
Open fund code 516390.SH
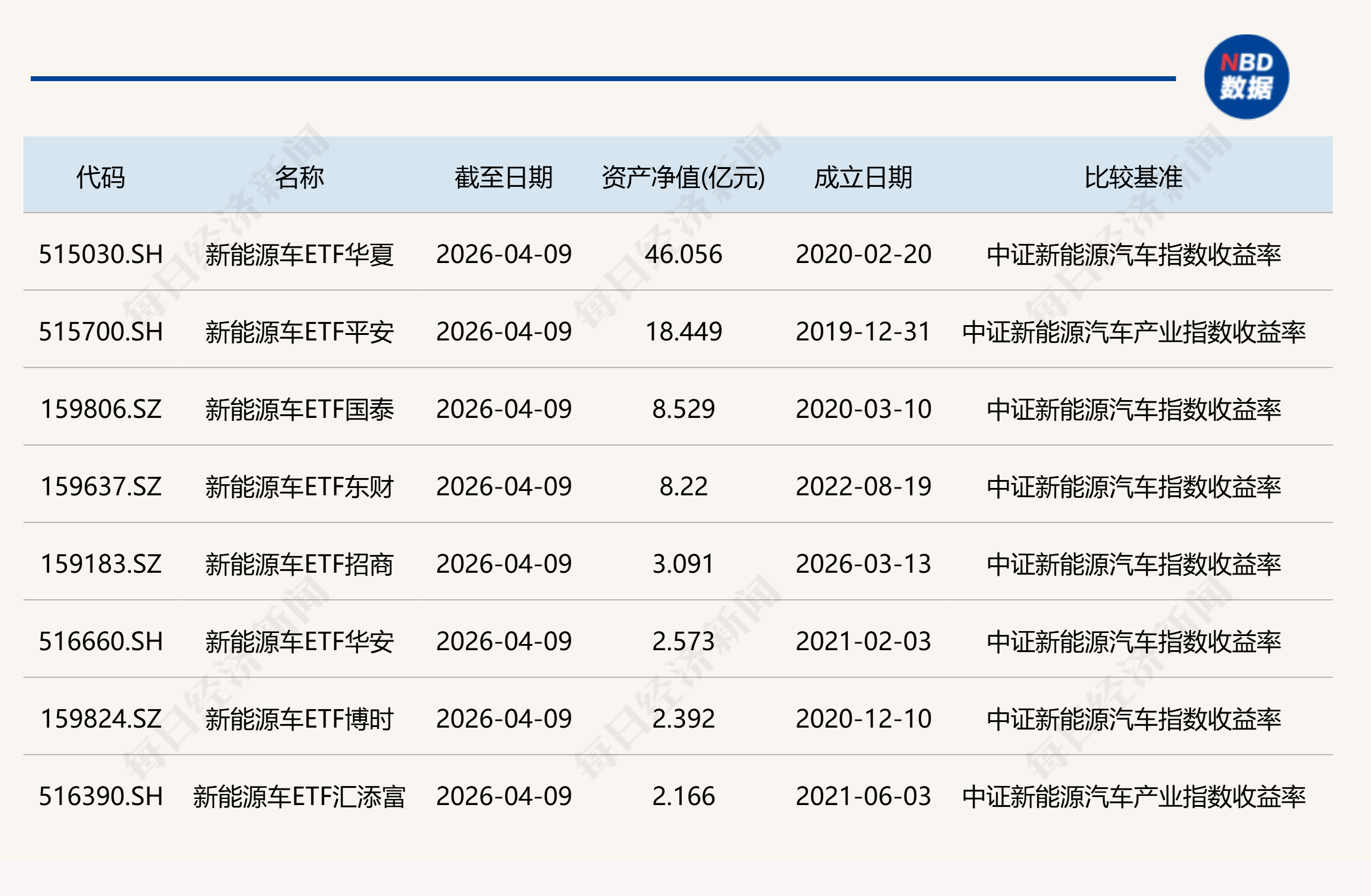tap(100, 795)
